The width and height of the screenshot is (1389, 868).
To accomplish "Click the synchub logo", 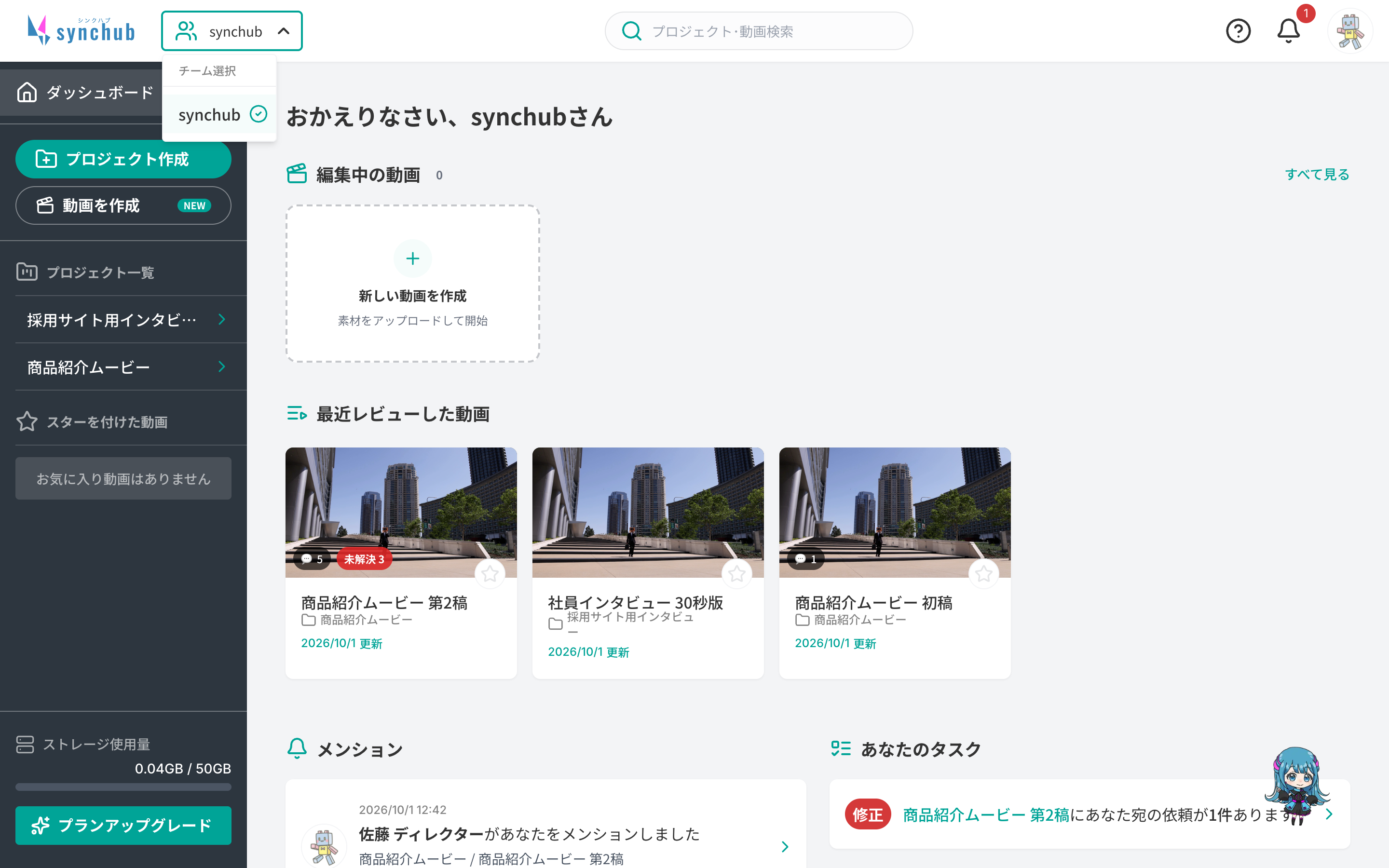I will click(81, 30).
